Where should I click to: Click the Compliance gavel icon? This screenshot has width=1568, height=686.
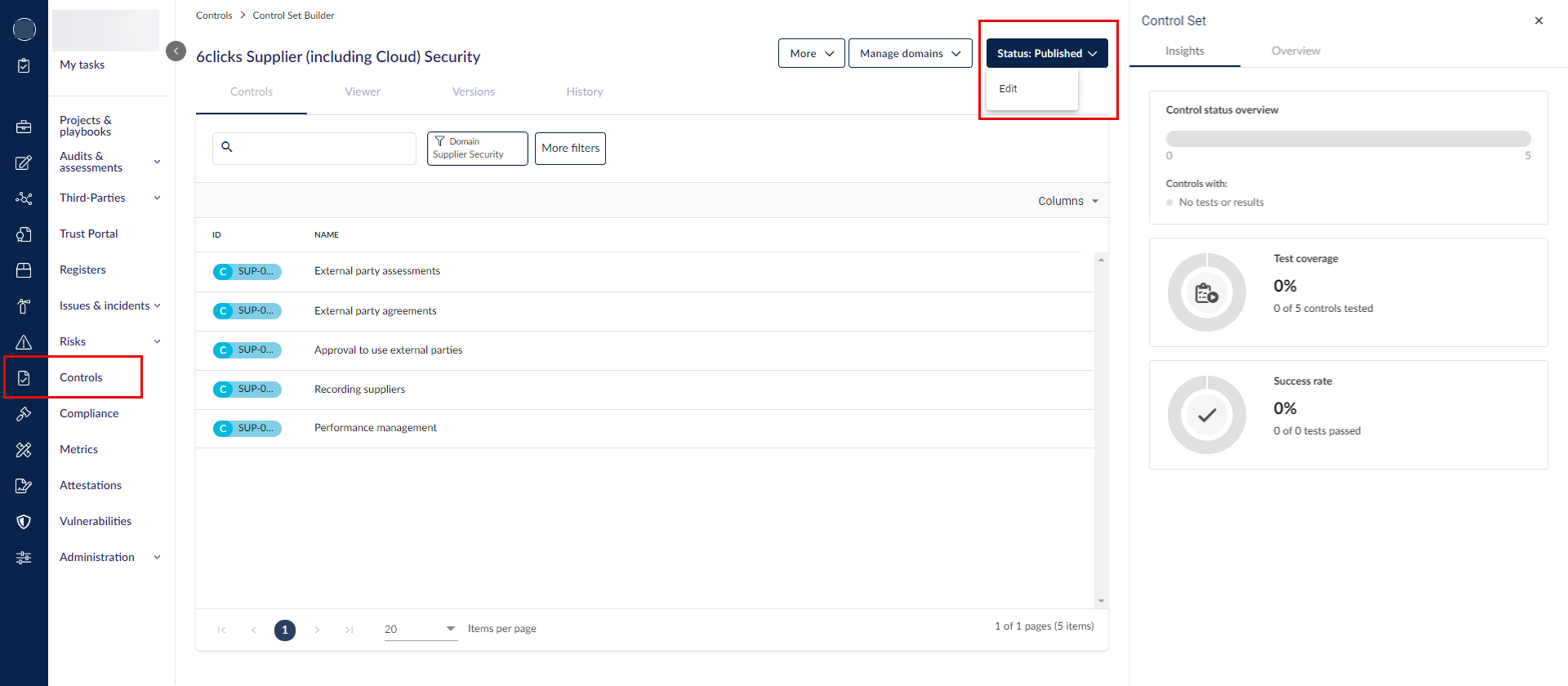[x=24, y=414]
